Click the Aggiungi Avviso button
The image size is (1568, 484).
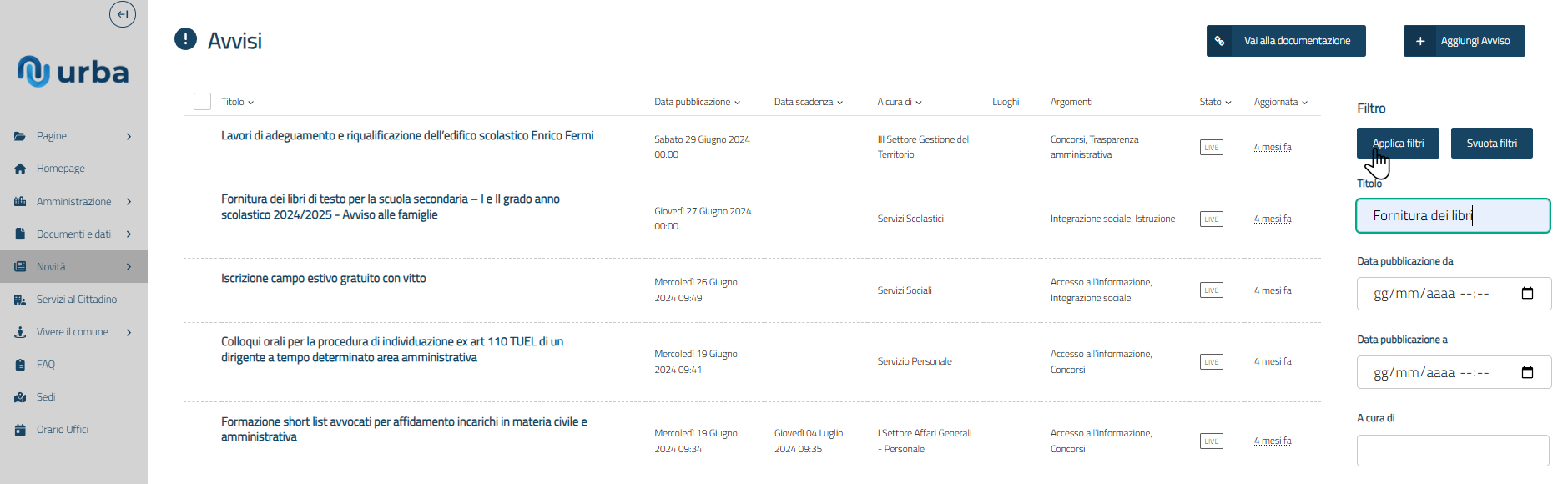click(x=1464, y=41)
